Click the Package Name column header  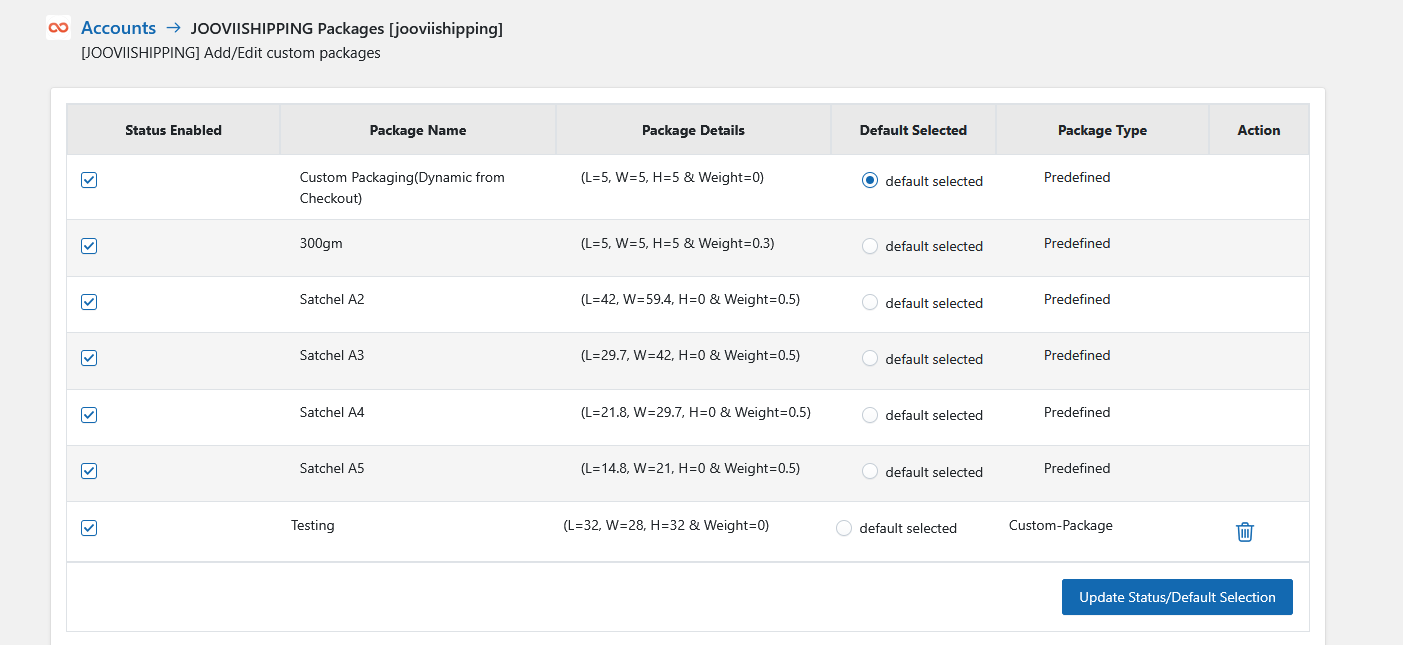(x=418, y=130)
